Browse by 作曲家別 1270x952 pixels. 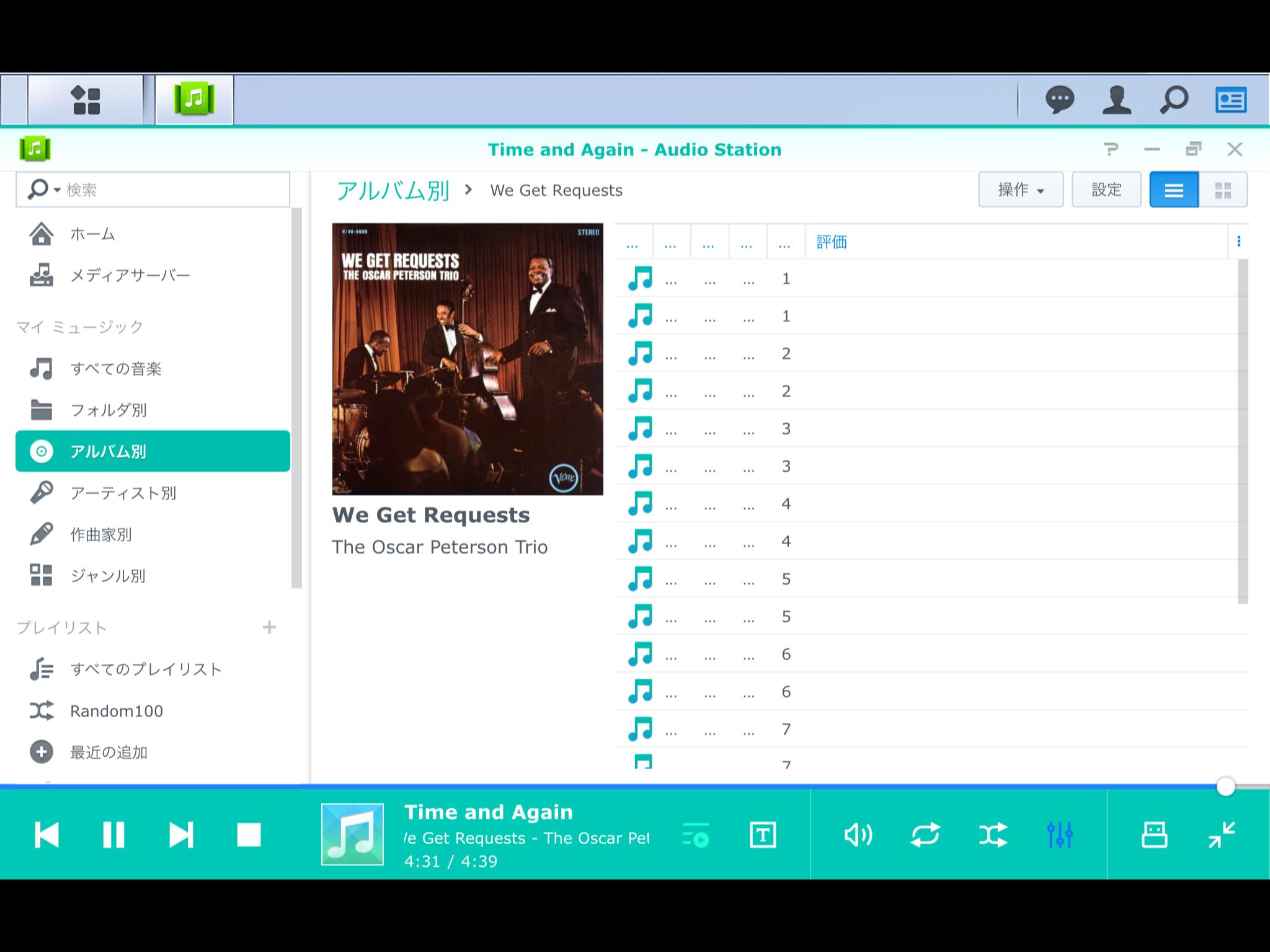tap(153, 534)
